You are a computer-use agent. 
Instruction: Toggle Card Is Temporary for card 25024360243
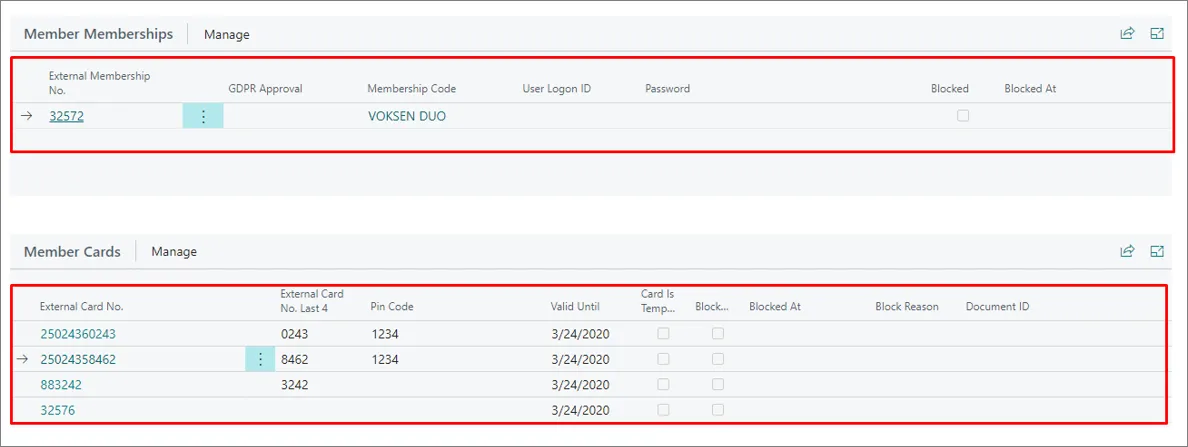coord(663,333)
